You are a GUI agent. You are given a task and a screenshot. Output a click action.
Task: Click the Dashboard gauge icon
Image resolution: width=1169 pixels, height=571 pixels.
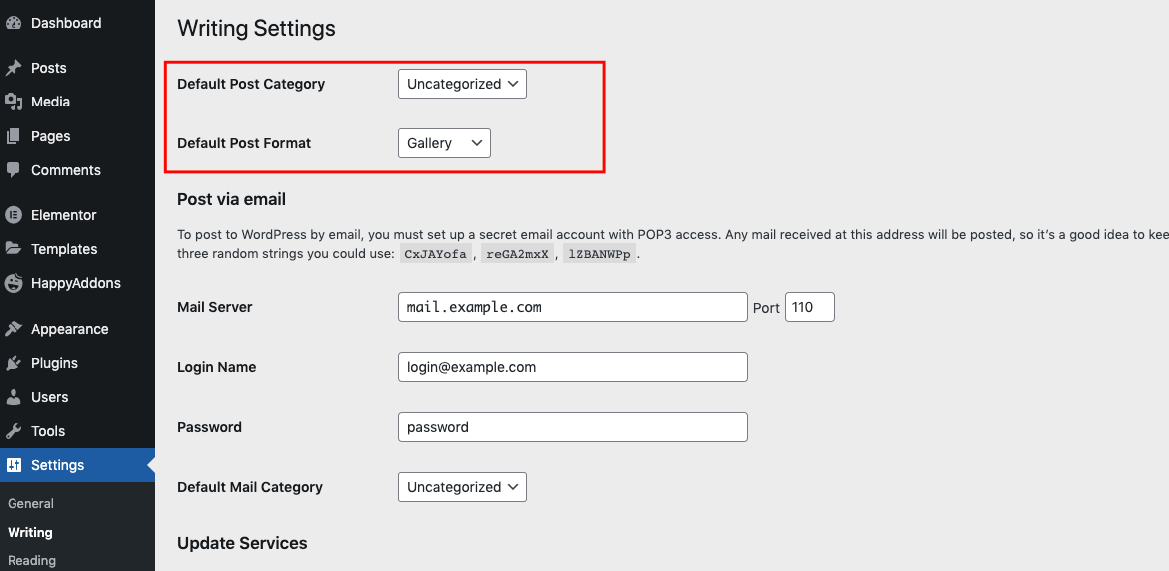pyautogui.click(x=13, y=23)
